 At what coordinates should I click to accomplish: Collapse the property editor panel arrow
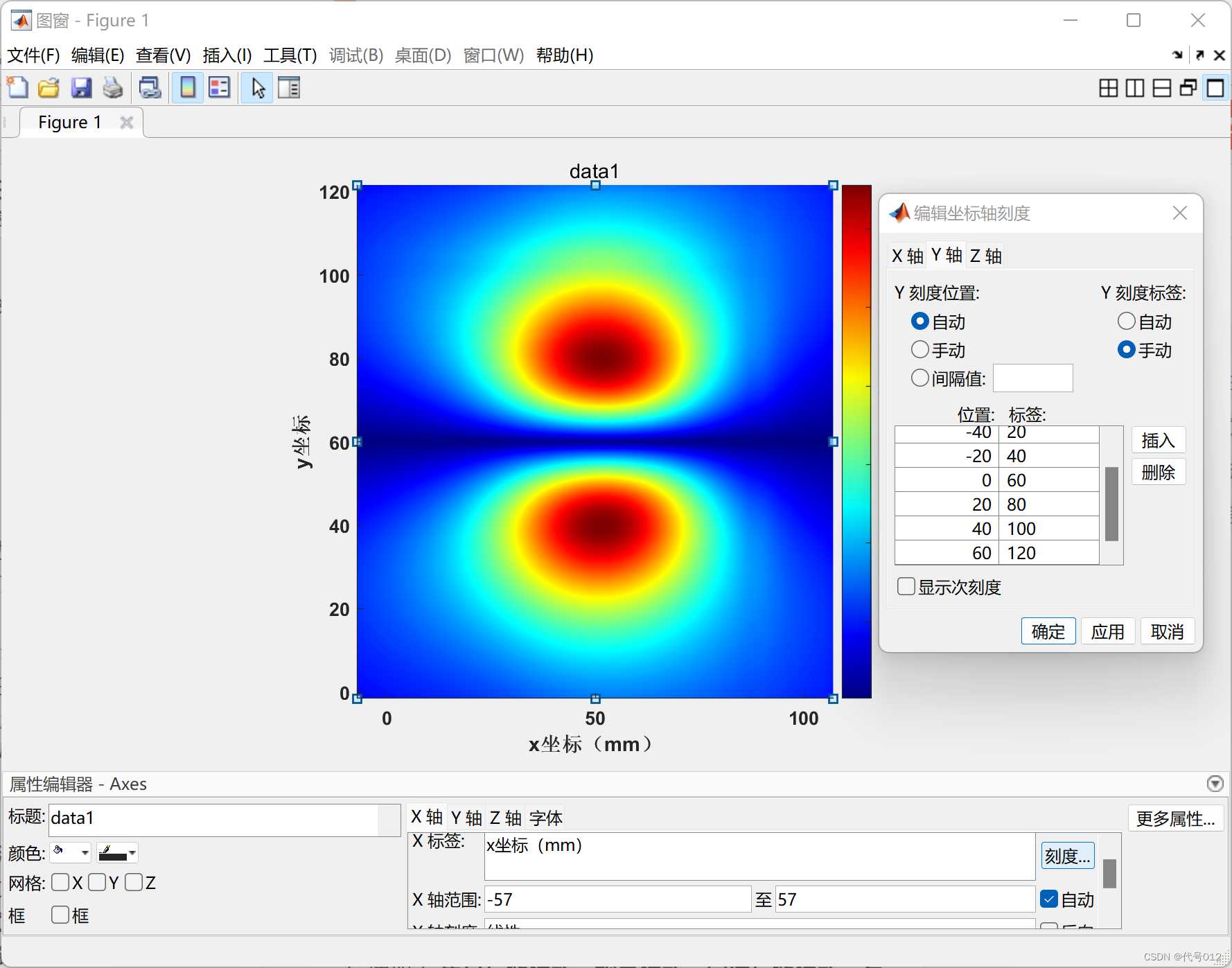pyautogui.click(x=1215, y=784)
